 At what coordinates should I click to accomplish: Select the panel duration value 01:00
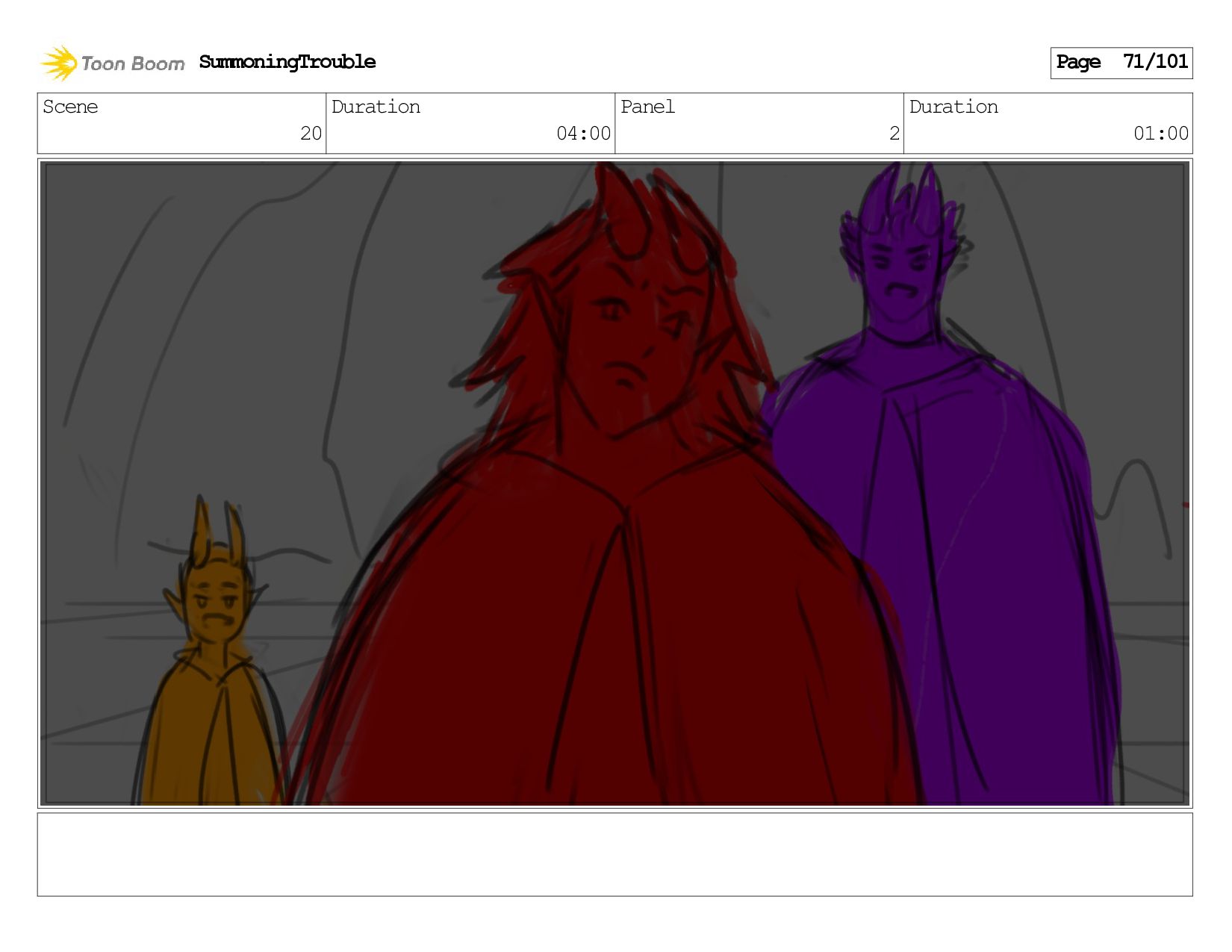pos(1160,134)
